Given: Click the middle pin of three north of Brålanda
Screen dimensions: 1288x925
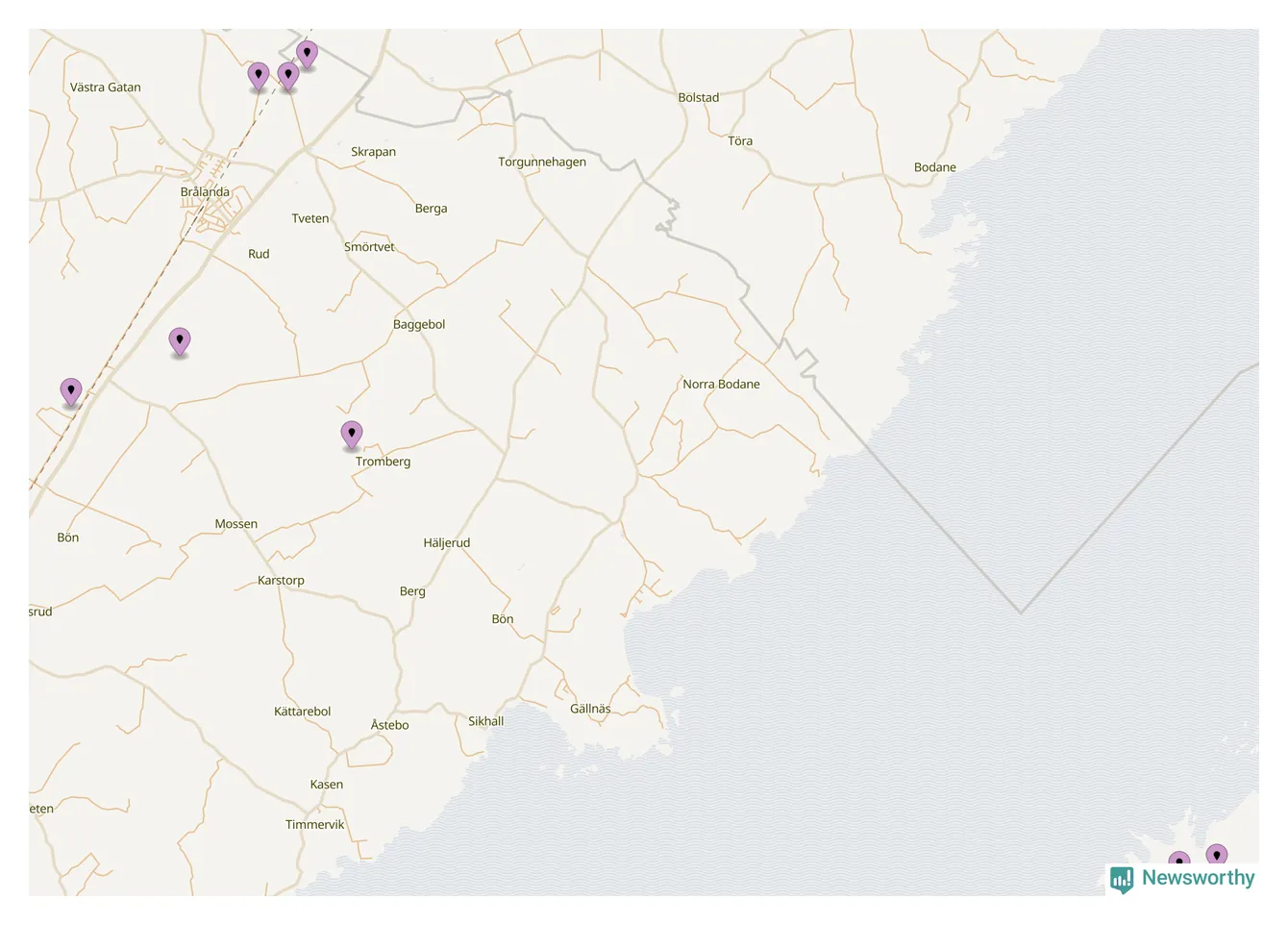Looking at the screenshot, I should pos(288,77).
